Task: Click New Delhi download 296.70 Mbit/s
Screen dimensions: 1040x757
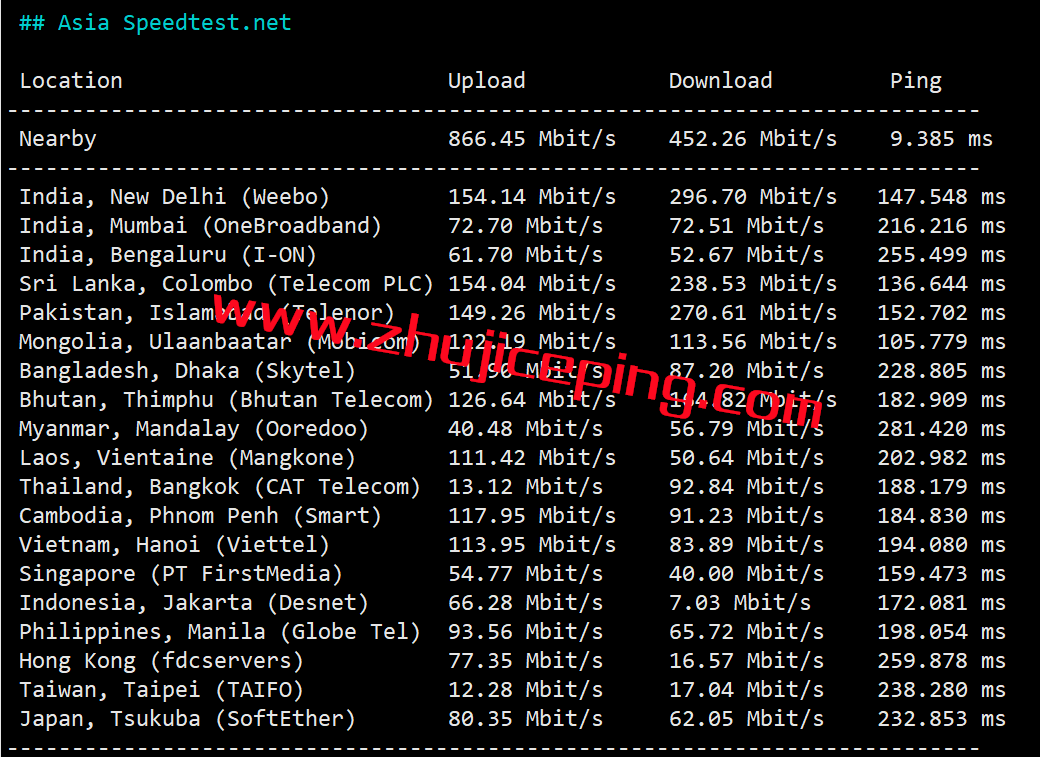Action: coord(753,197)
